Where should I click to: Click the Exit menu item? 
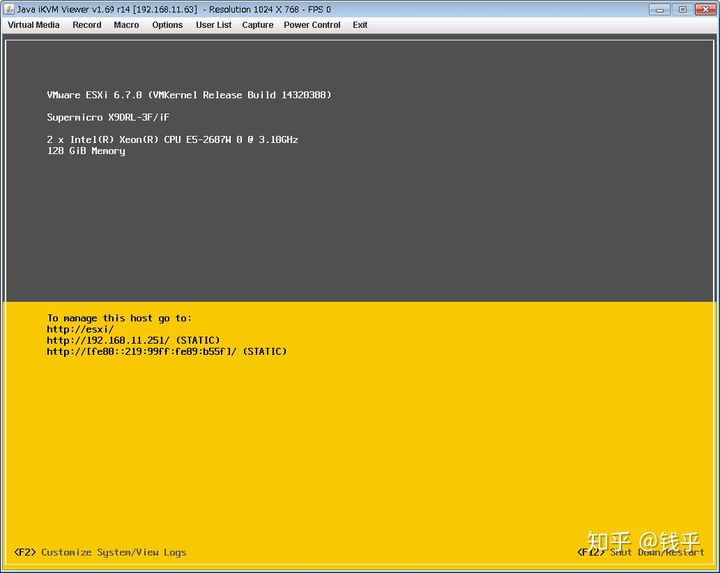[x=360, y=25]
